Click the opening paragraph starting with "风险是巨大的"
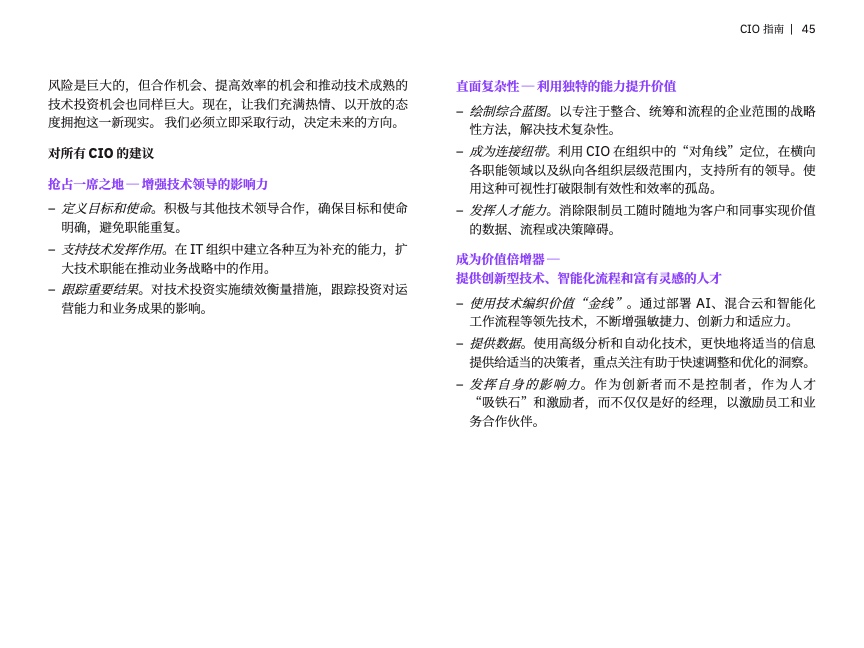864x648 pixels. [x=228, y=104]
